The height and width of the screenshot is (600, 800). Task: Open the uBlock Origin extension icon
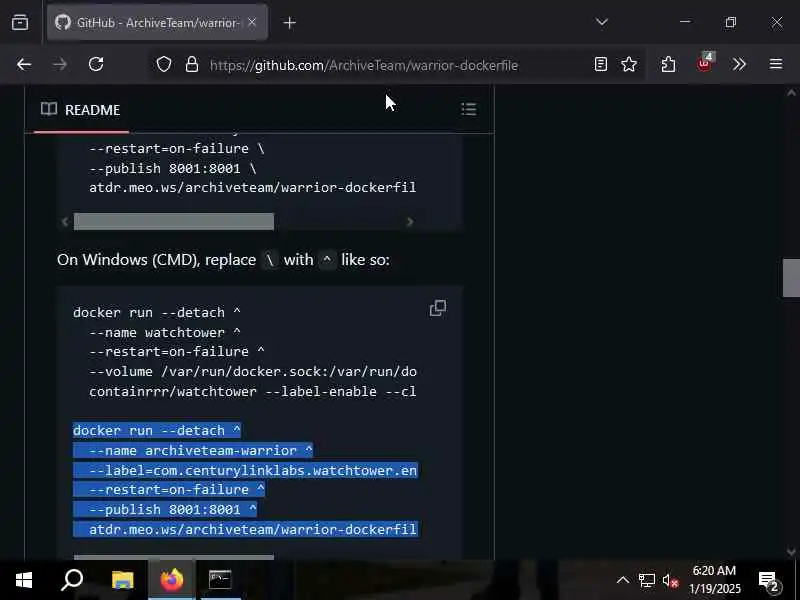coord(705,63)
